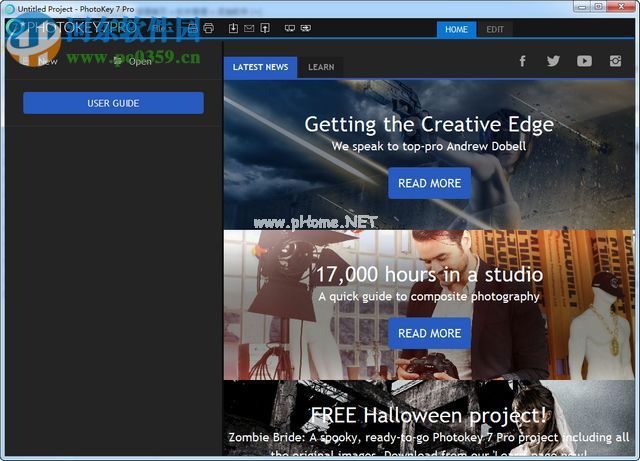Click the 'FREE Halloween project!' headline

[428, 416]
